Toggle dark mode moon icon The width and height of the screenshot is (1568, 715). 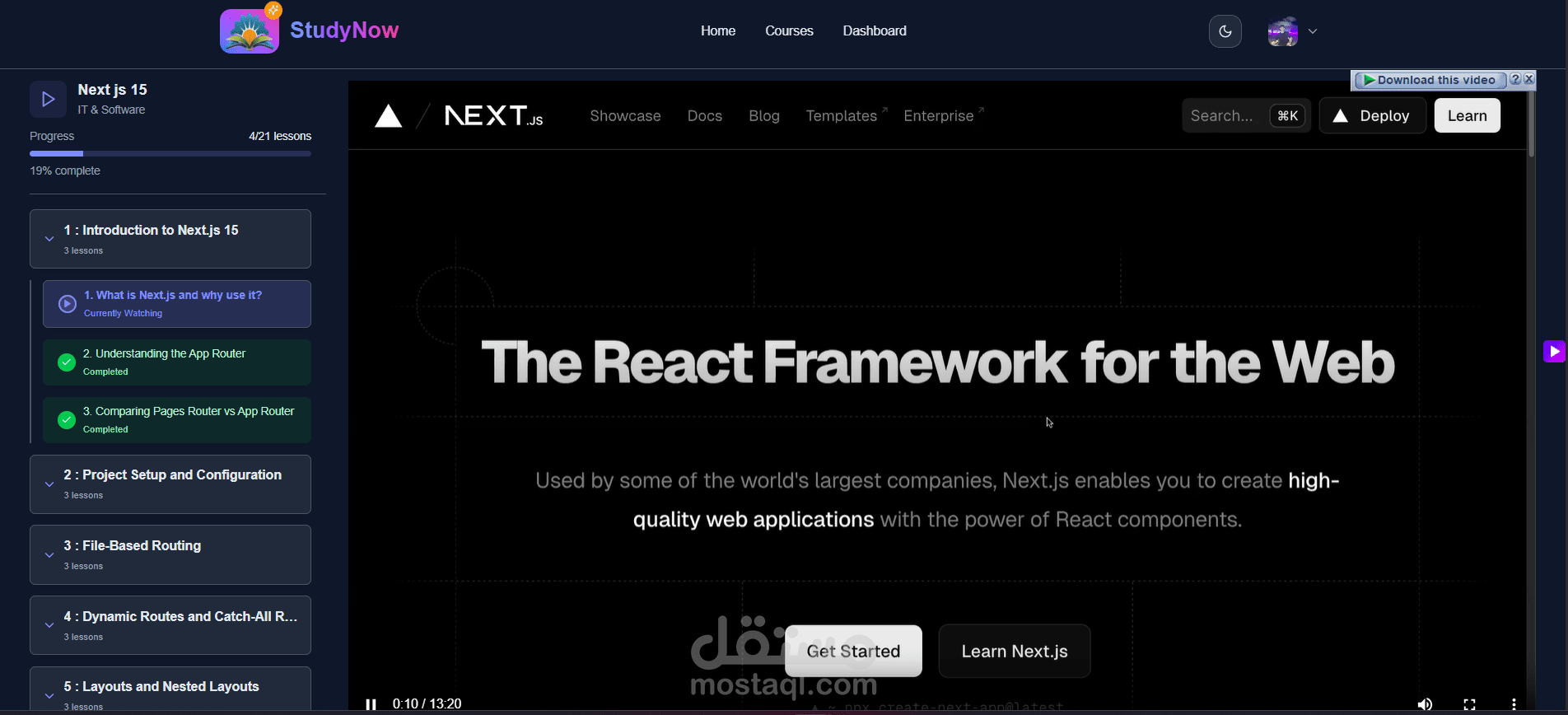1225,31
